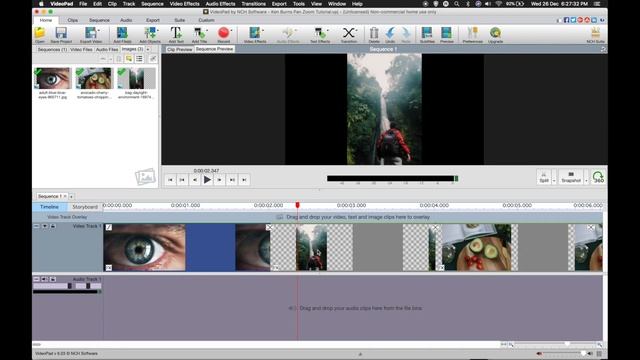Screen dimensions: 640x360
Task: Click the Add Text icon
Action: 176,34
